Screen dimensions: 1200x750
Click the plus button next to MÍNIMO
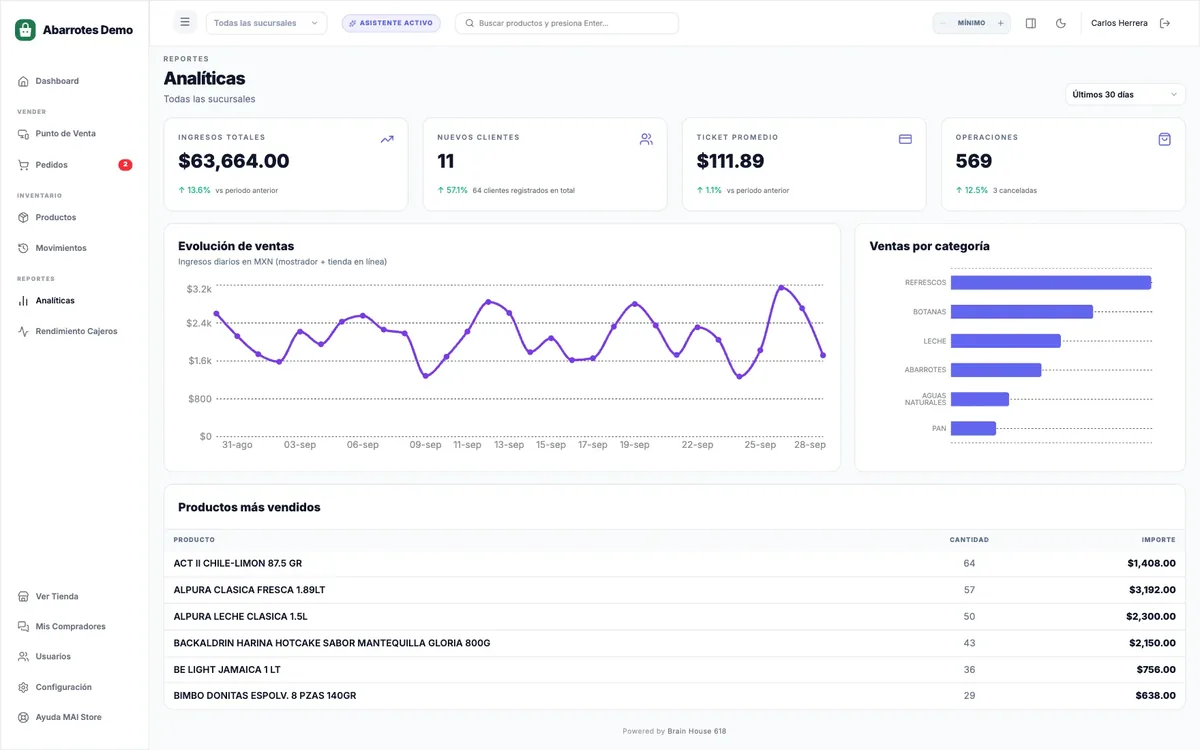coord(1000,23)
